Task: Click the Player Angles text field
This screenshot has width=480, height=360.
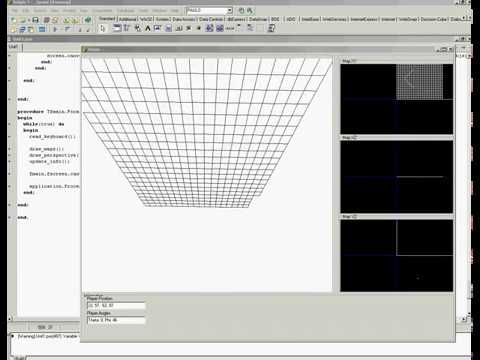Action: tap(116, 320)
